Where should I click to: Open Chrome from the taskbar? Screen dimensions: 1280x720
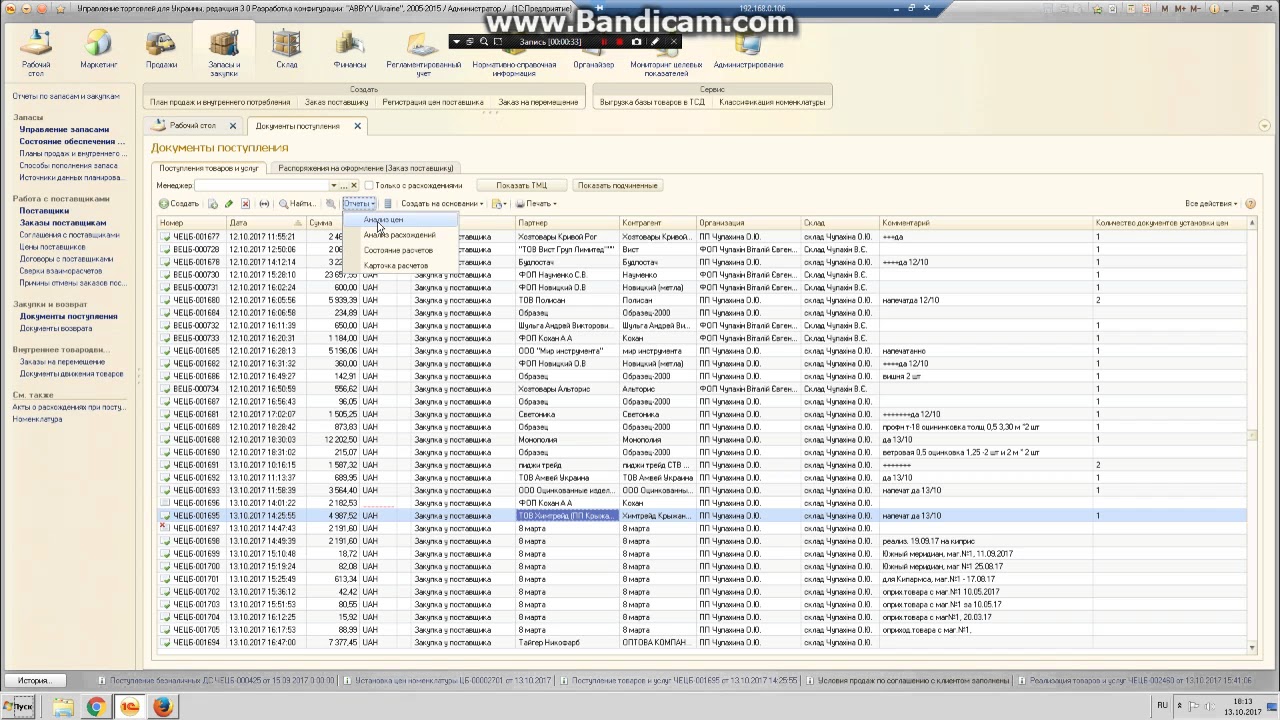click(96, 707)
